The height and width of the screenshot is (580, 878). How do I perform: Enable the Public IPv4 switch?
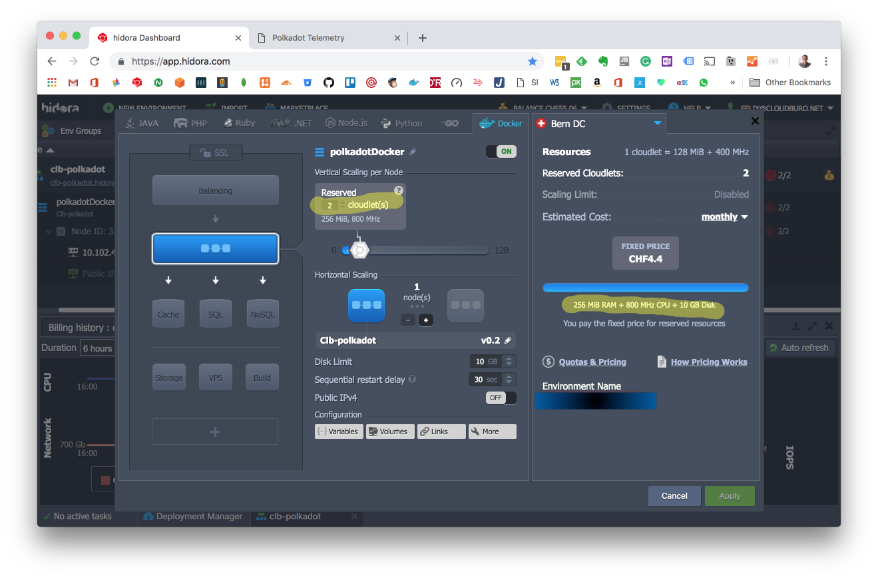click(501, 398)
